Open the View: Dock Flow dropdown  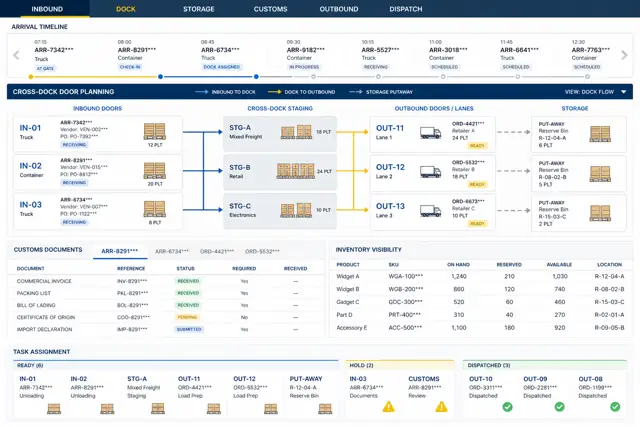pyautogui.click(x=596, y=92)
